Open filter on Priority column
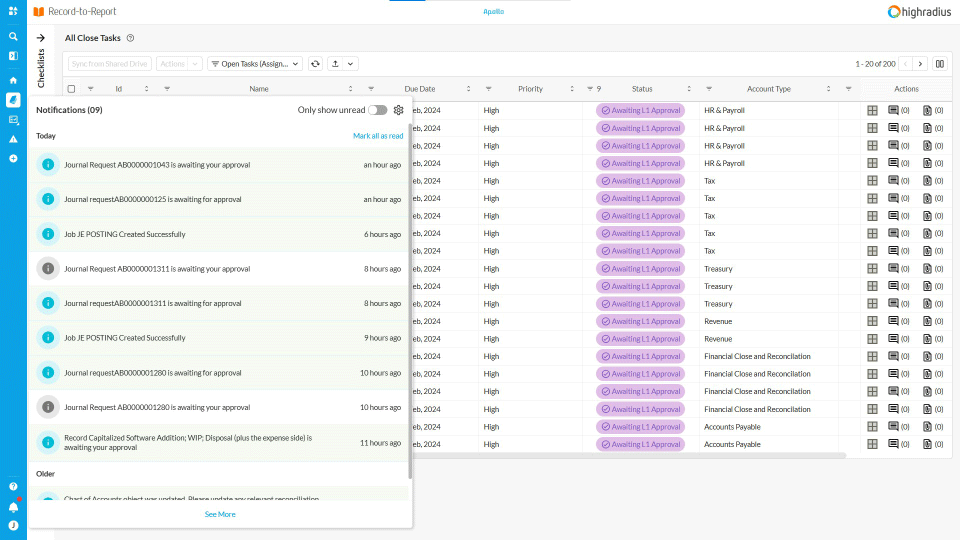960x540 pixels. (x=489, y=89)
